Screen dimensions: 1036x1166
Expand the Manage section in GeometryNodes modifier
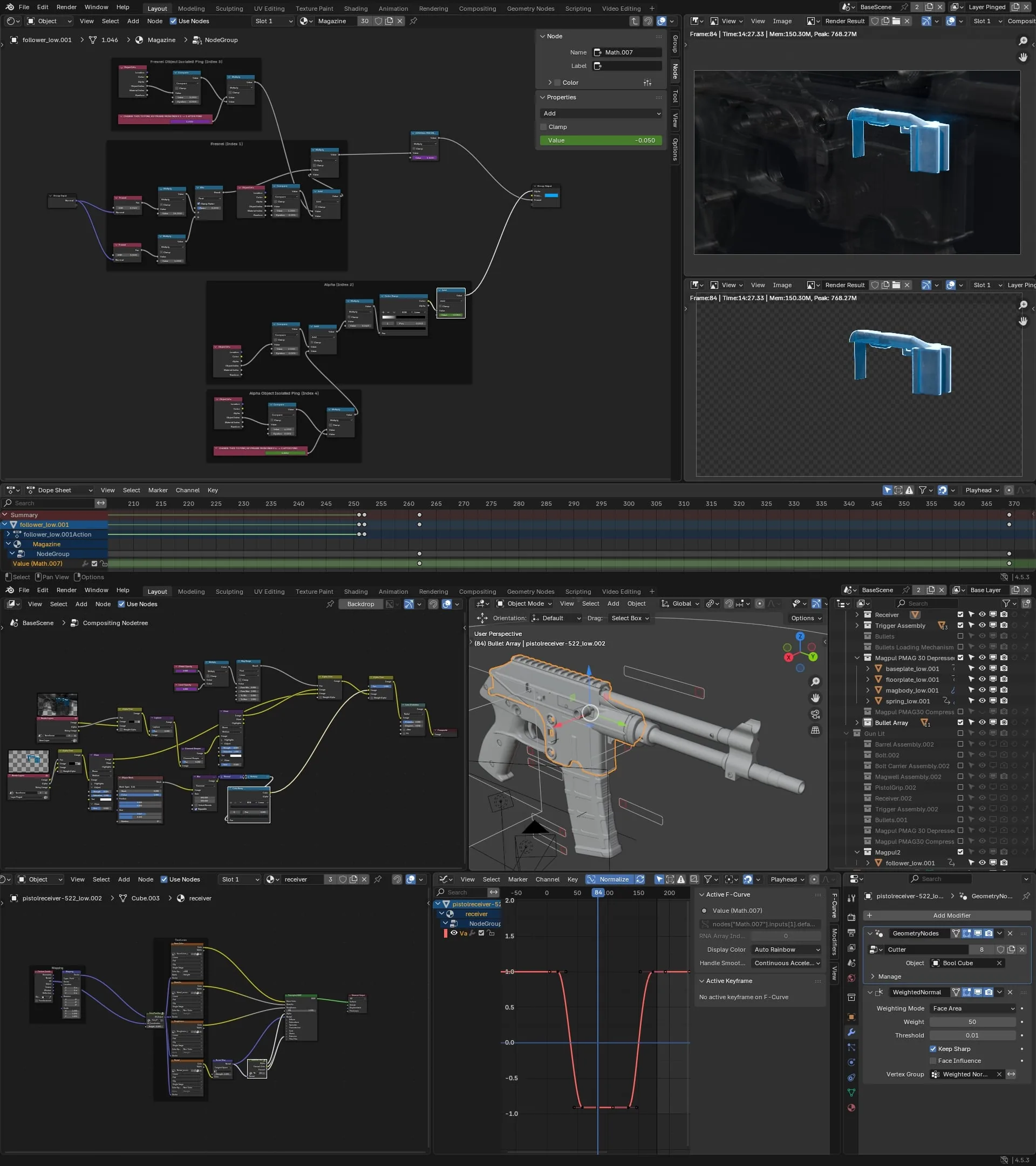[x=885, y=976]
